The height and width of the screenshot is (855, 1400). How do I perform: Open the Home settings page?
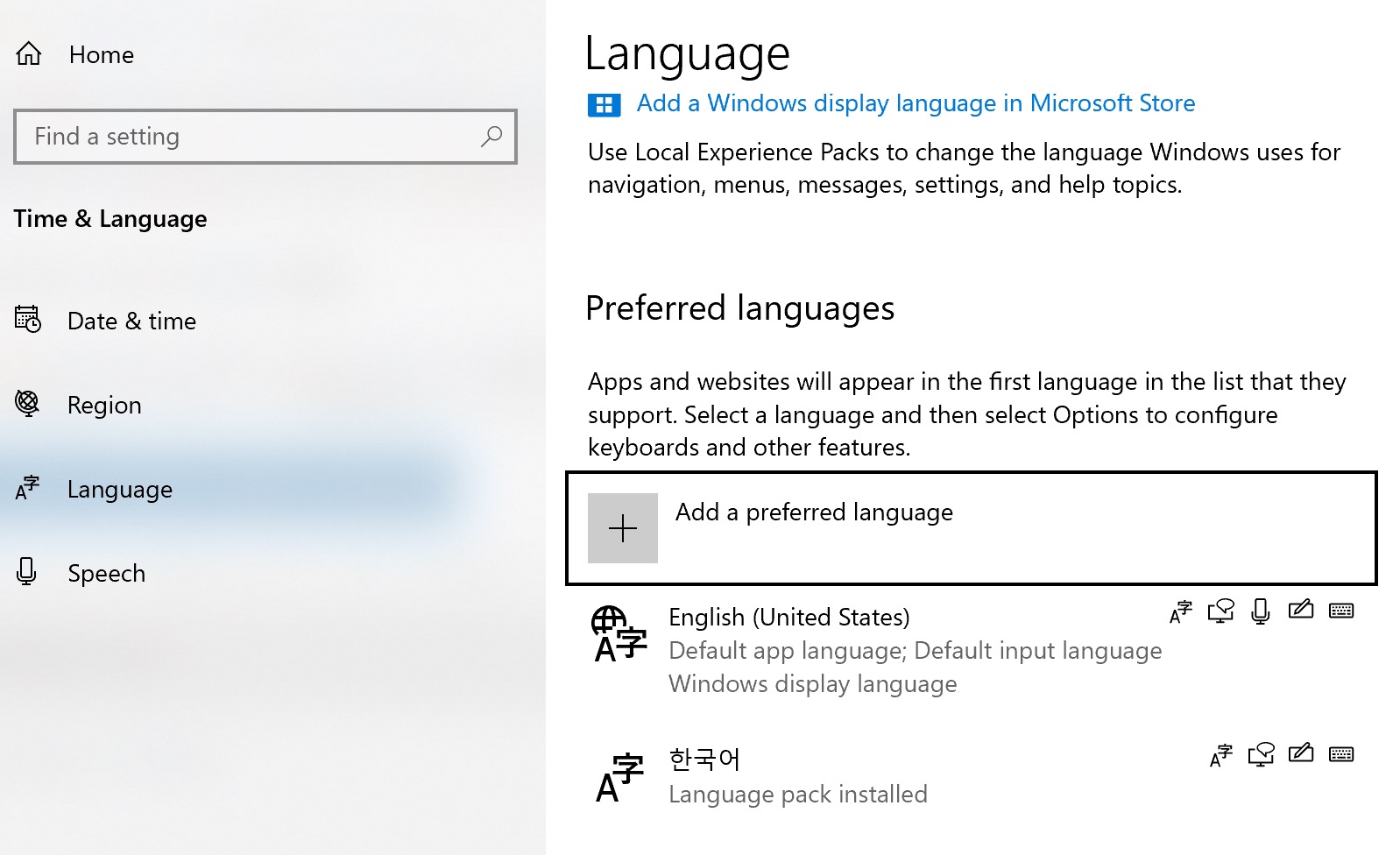click(x=102, y=54)
